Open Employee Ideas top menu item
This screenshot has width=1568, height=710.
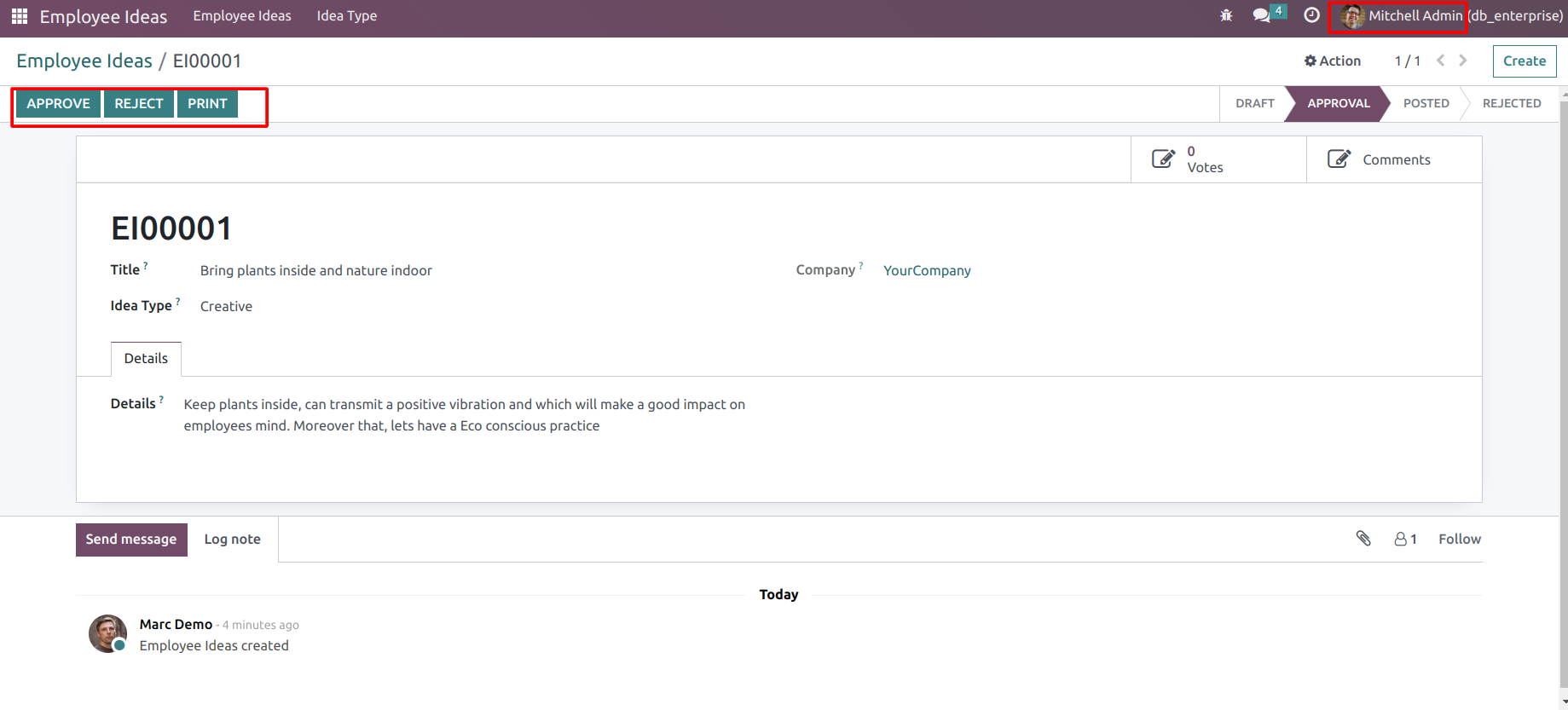click(x=242, y=16)
